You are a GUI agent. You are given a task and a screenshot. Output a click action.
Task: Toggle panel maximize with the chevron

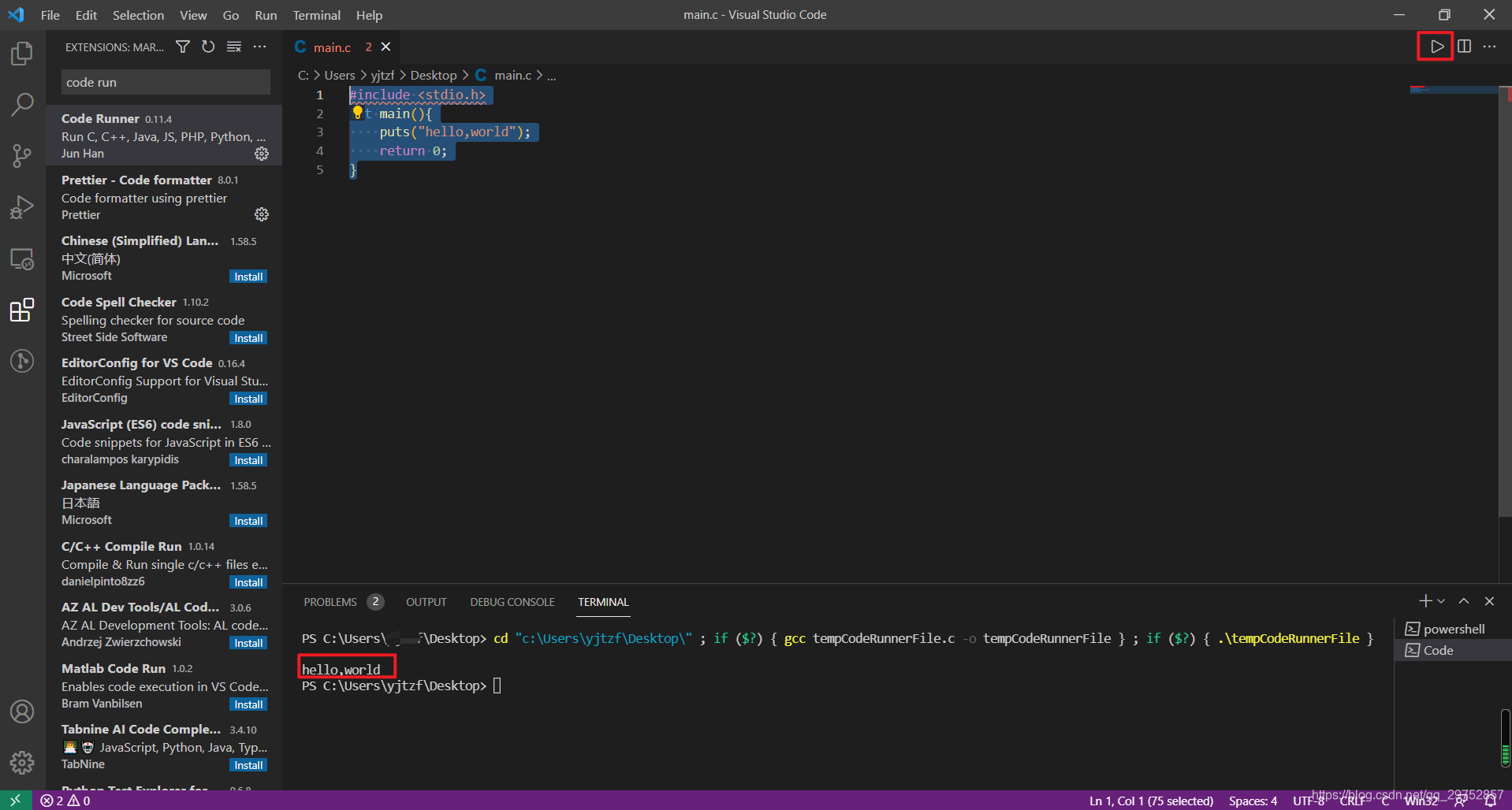1464,601
